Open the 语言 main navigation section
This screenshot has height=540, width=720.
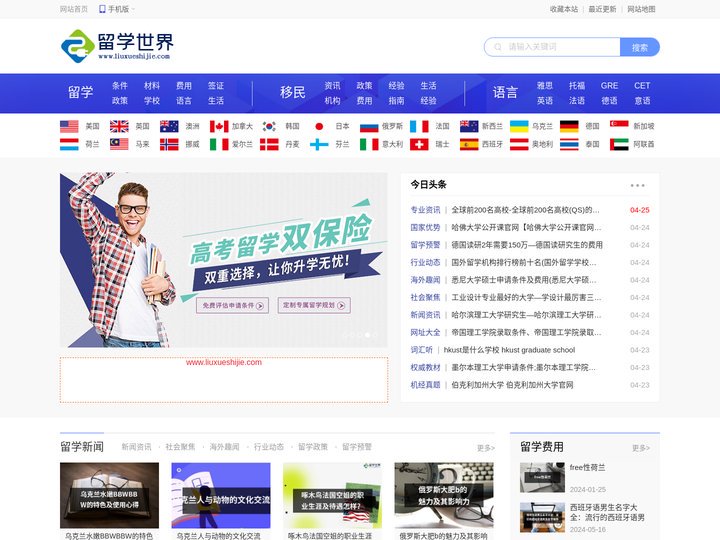(505, 92)
